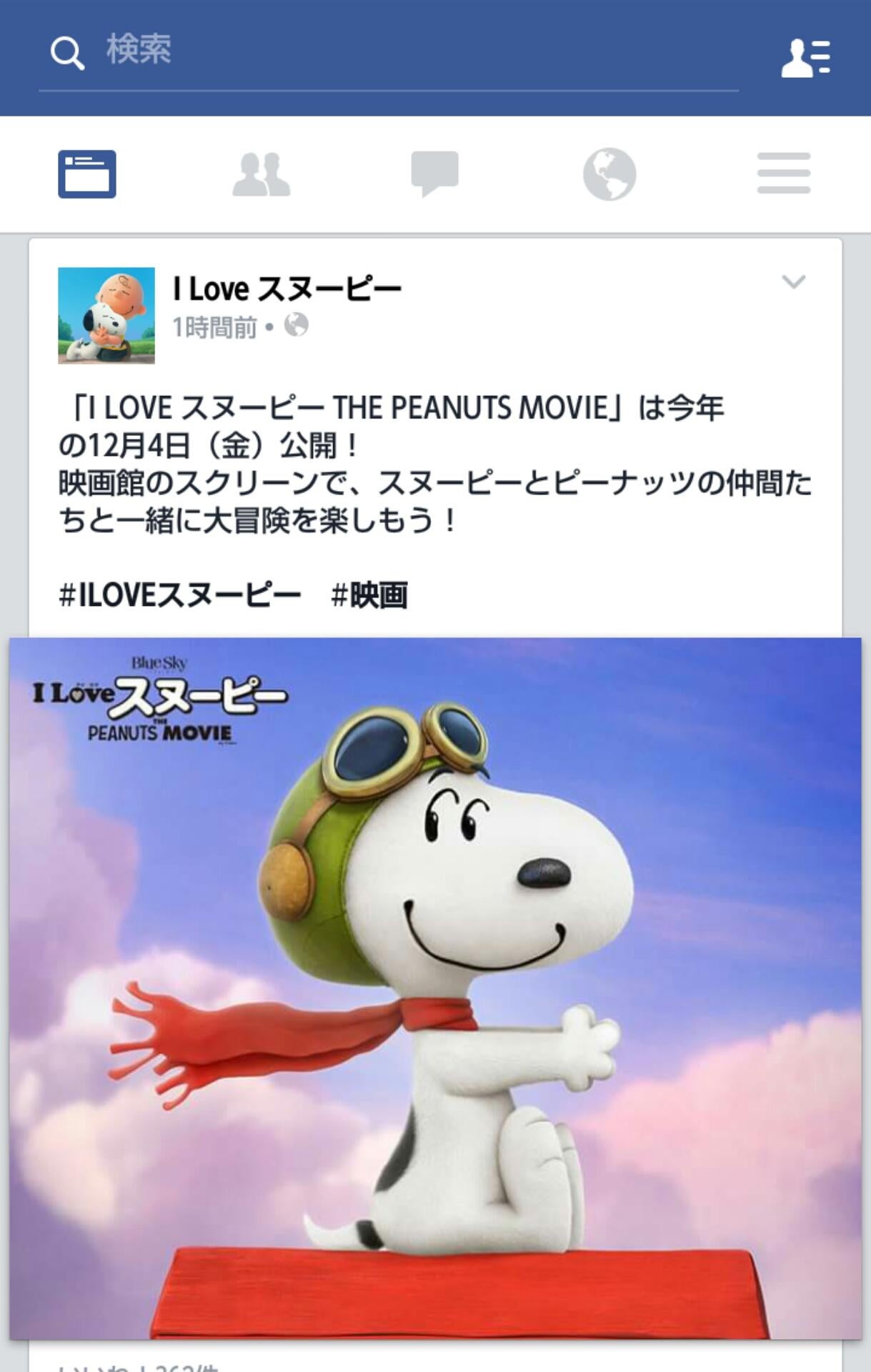Open the Messages speech bubble tab
The width and height of the screenshot is (871, 1372).
pyautogui.click(x=434, y=174)
